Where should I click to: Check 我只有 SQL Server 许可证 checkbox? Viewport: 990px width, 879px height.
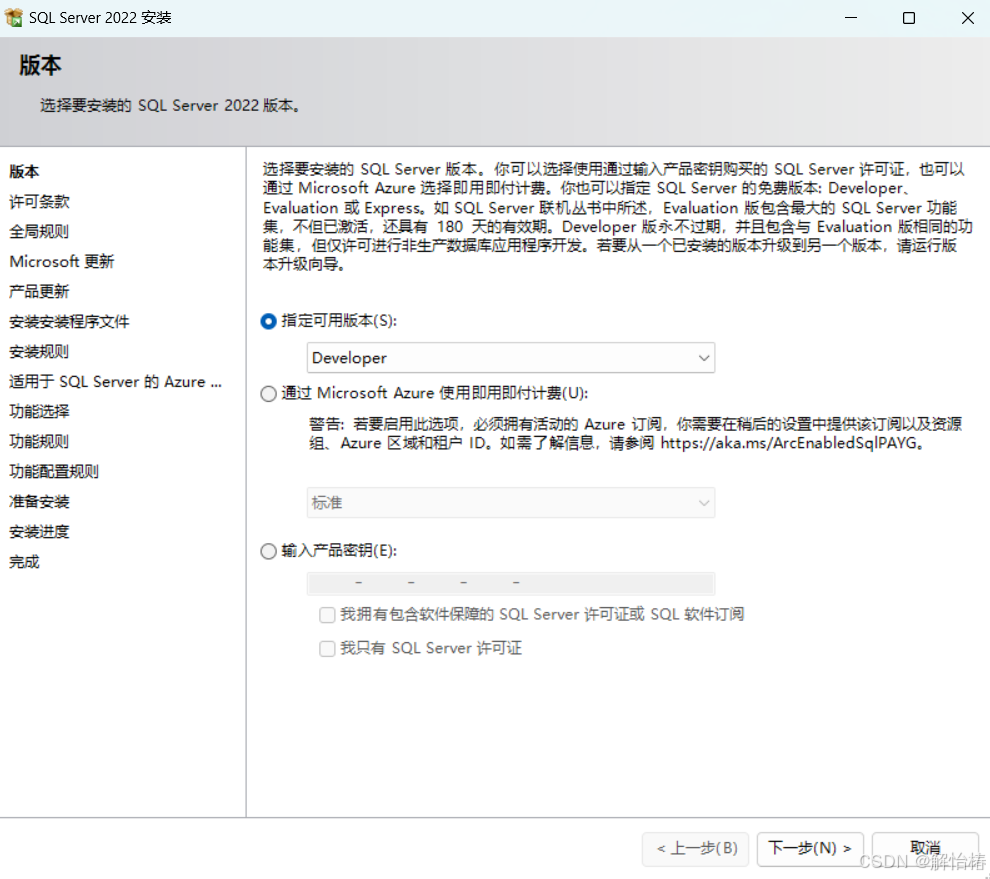327,649
